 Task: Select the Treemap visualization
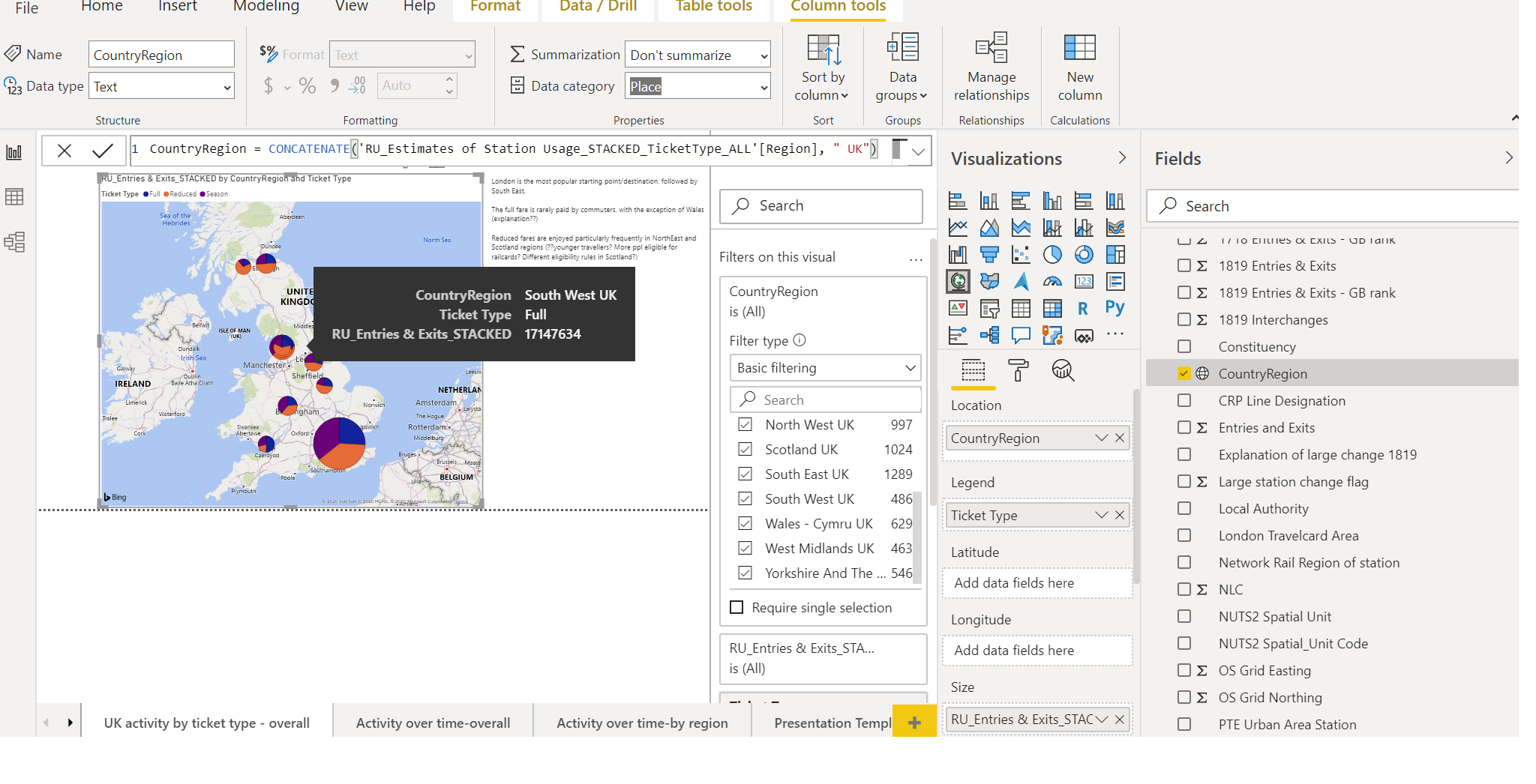pyautogui.click(x=1115, y=255)
